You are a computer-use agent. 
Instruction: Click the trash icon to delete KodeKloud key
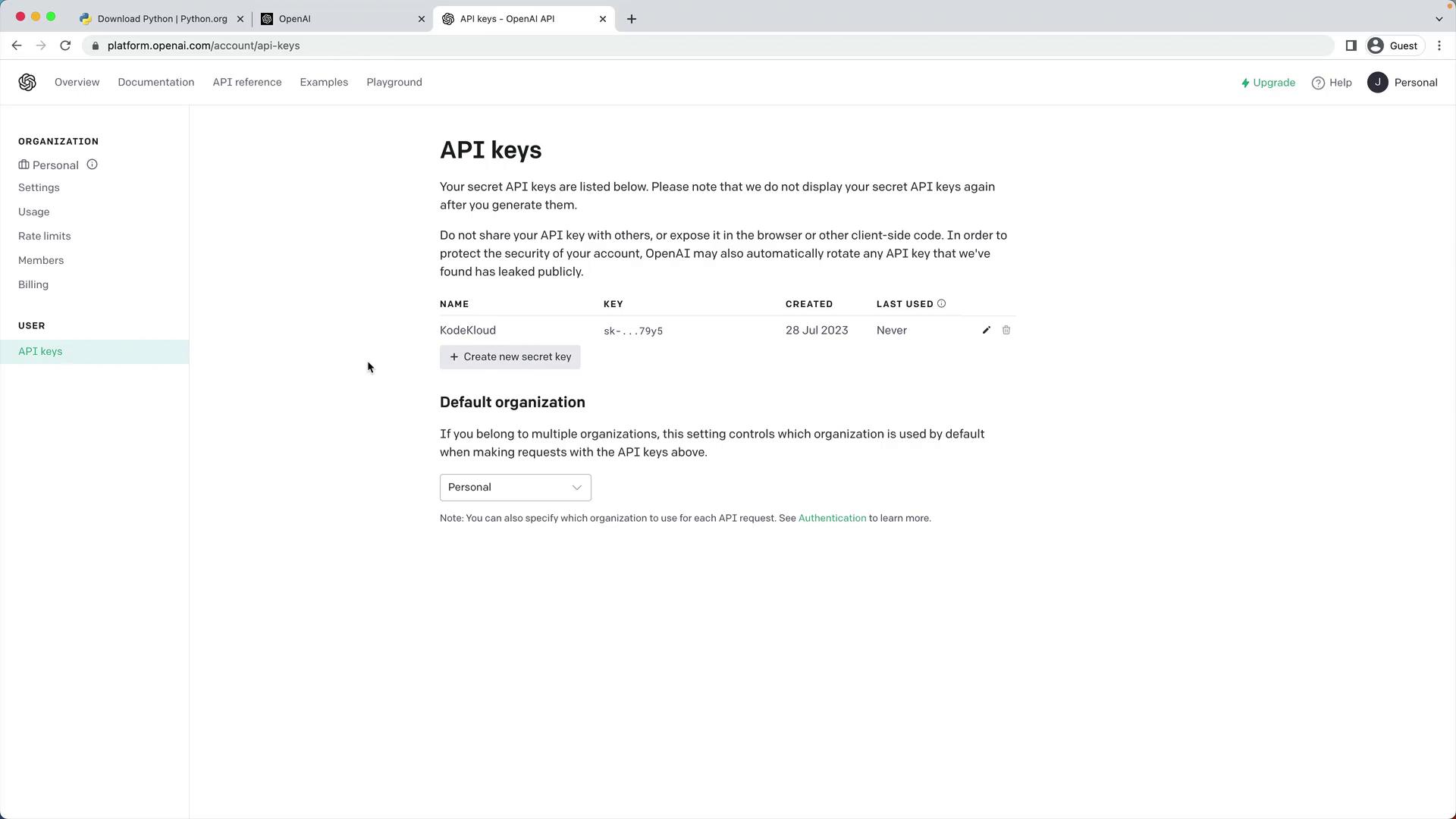(1006, 330)
